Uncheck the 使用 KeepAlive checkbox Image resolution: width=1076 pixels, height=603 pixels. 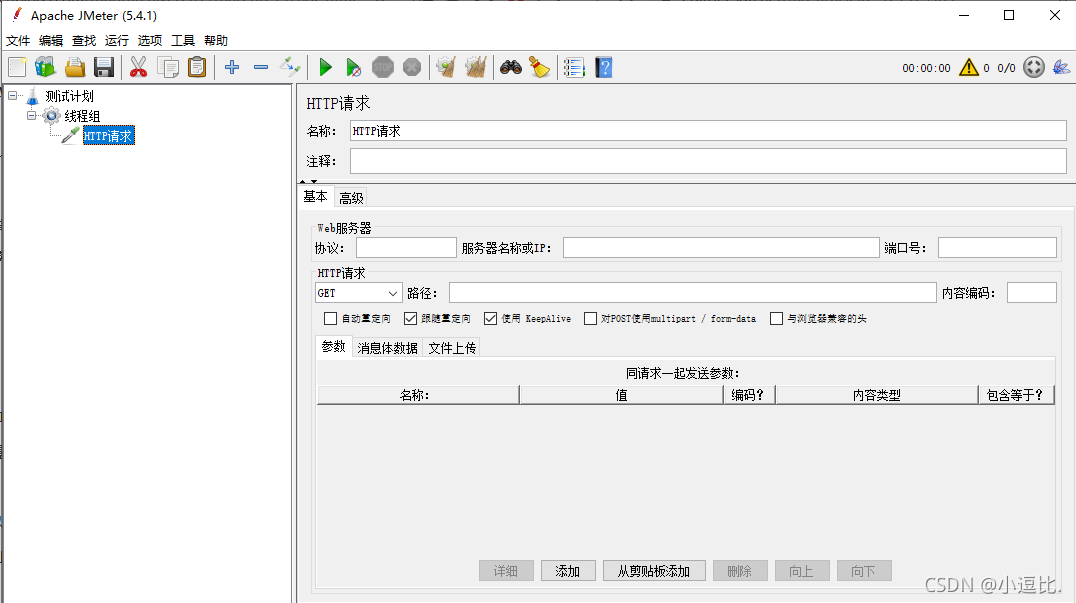(490, 318)
